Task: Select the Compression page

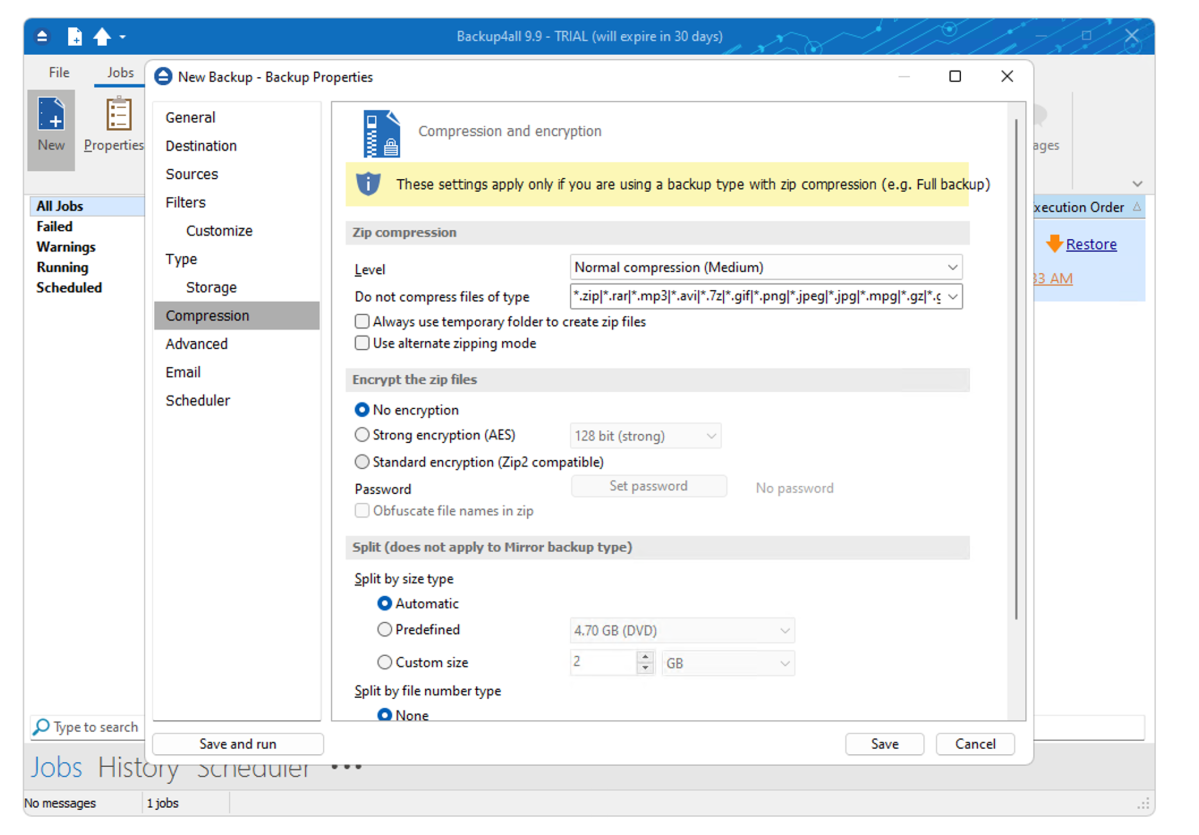Action: point(237,315)
